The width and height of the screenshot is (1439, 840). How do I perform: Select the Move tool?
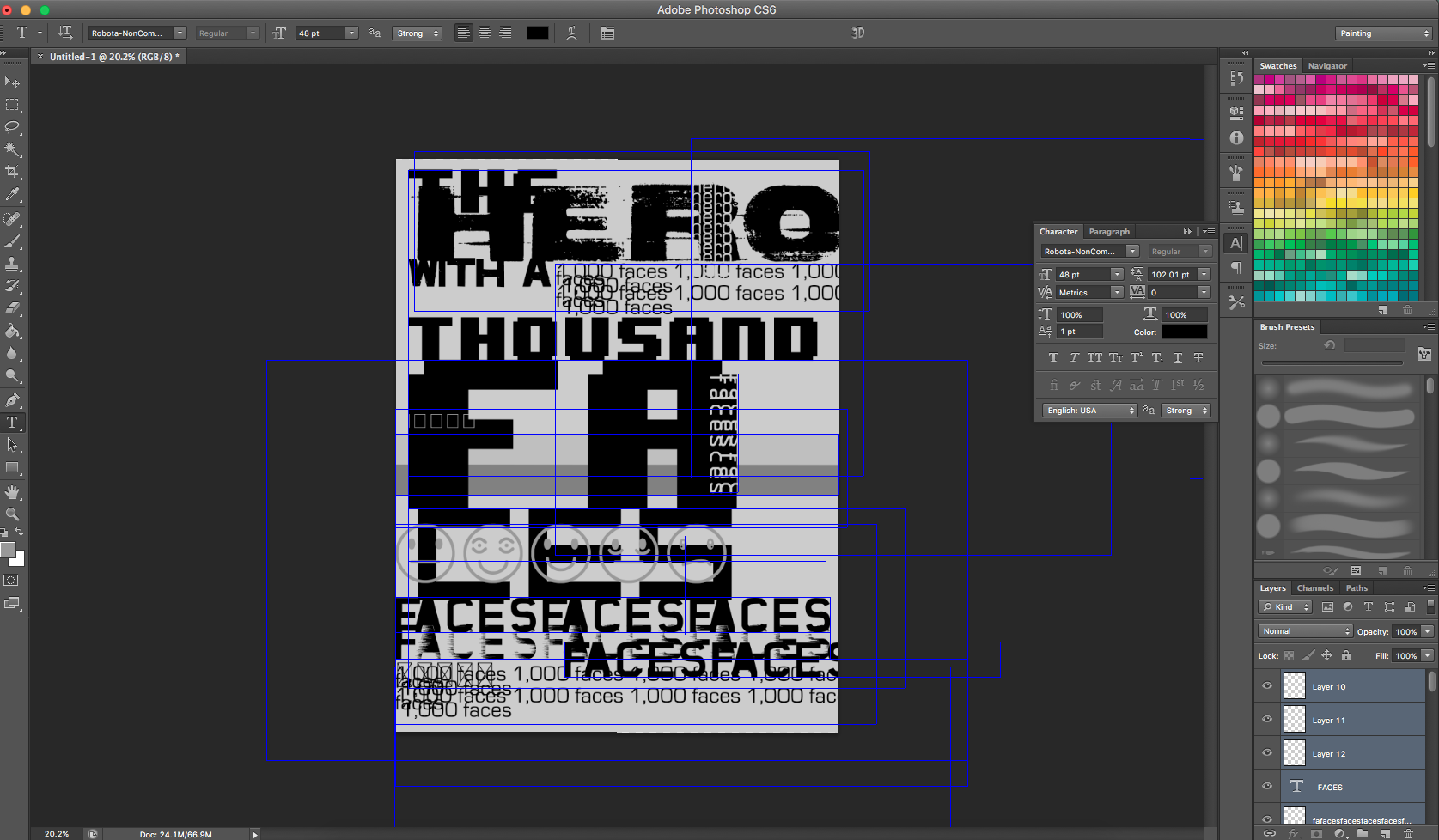pyautogui.click(x=12, y=82)
